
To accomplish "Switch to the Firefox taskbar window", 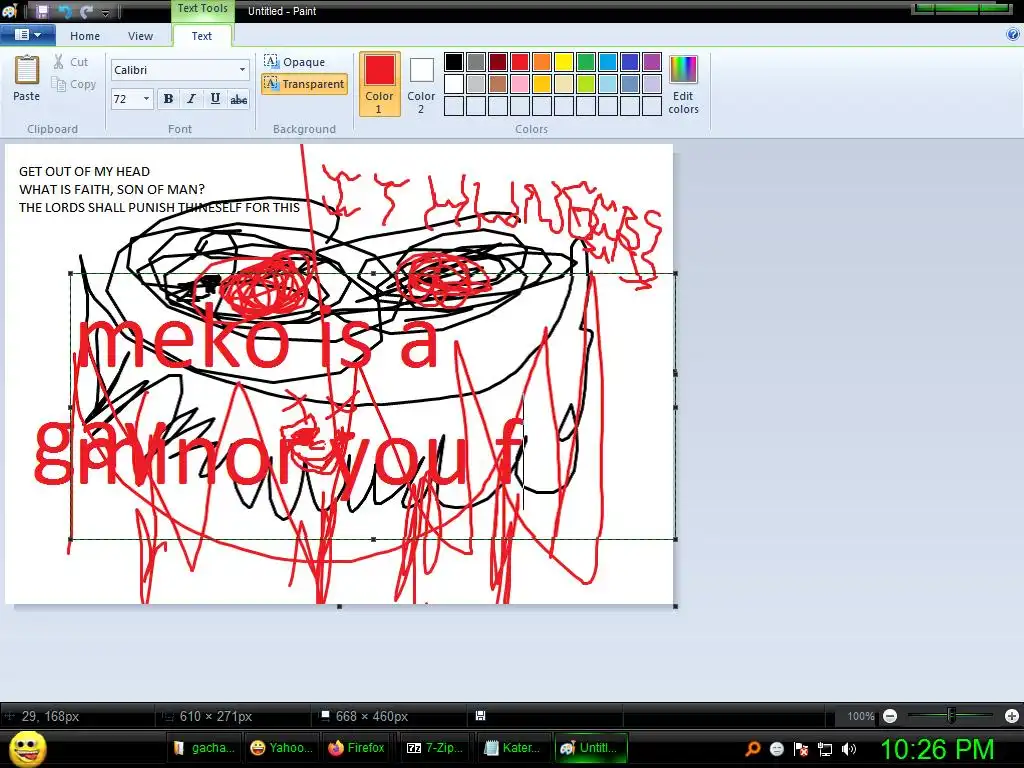I will point(358,748).
